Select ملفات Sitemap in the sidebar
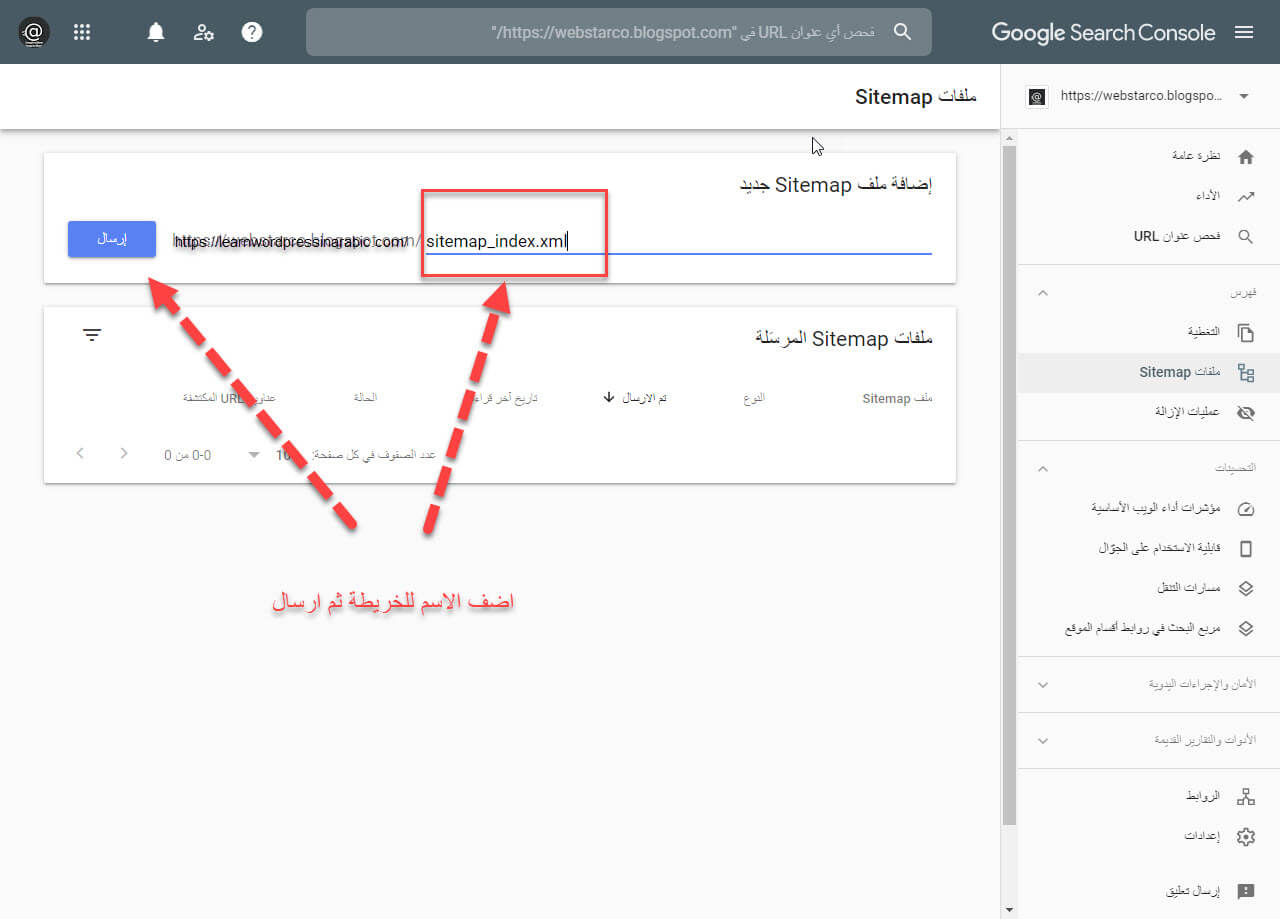1280x919 pixels. coord(1148,373)
